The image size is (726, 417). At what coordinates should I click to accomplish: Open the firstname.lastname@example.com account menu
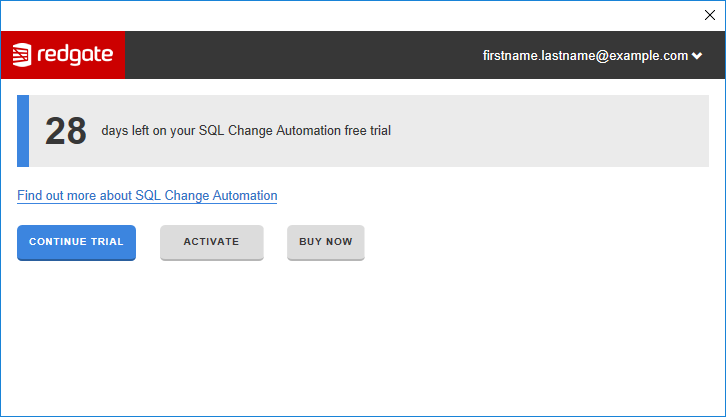point(585,56)
